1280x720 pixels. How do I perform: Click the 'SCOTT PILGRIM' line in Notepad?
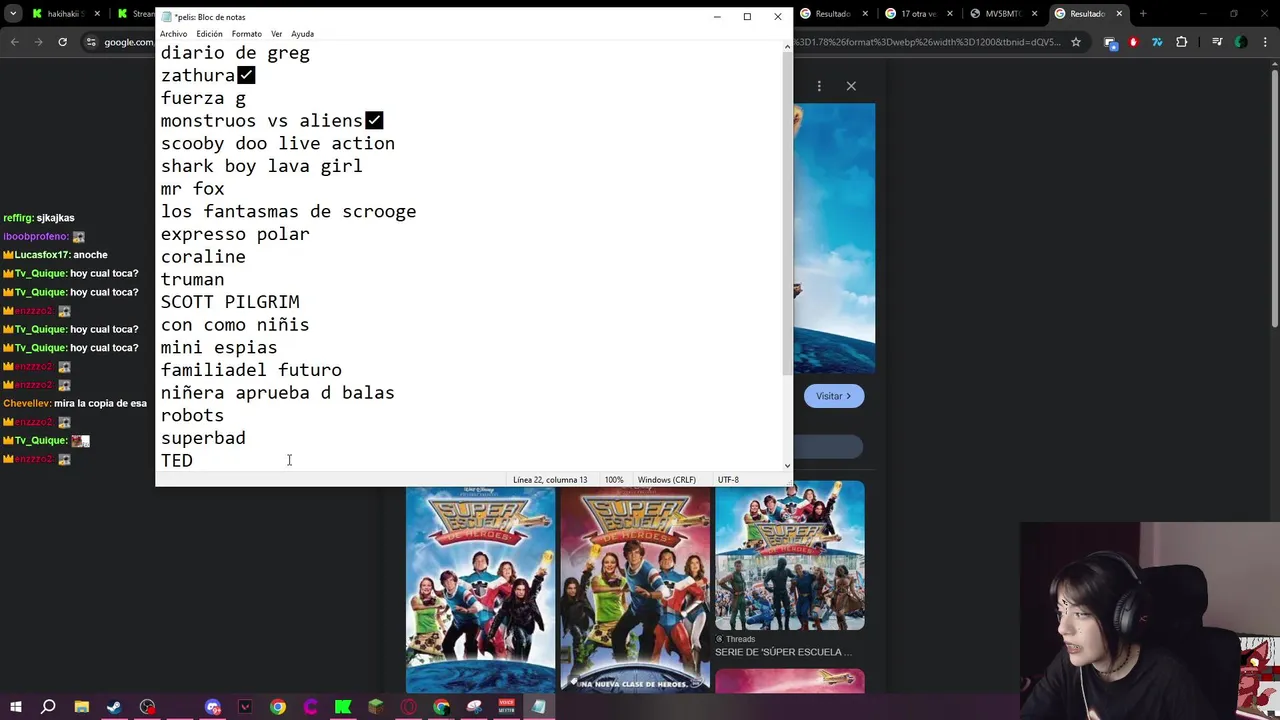230,302
